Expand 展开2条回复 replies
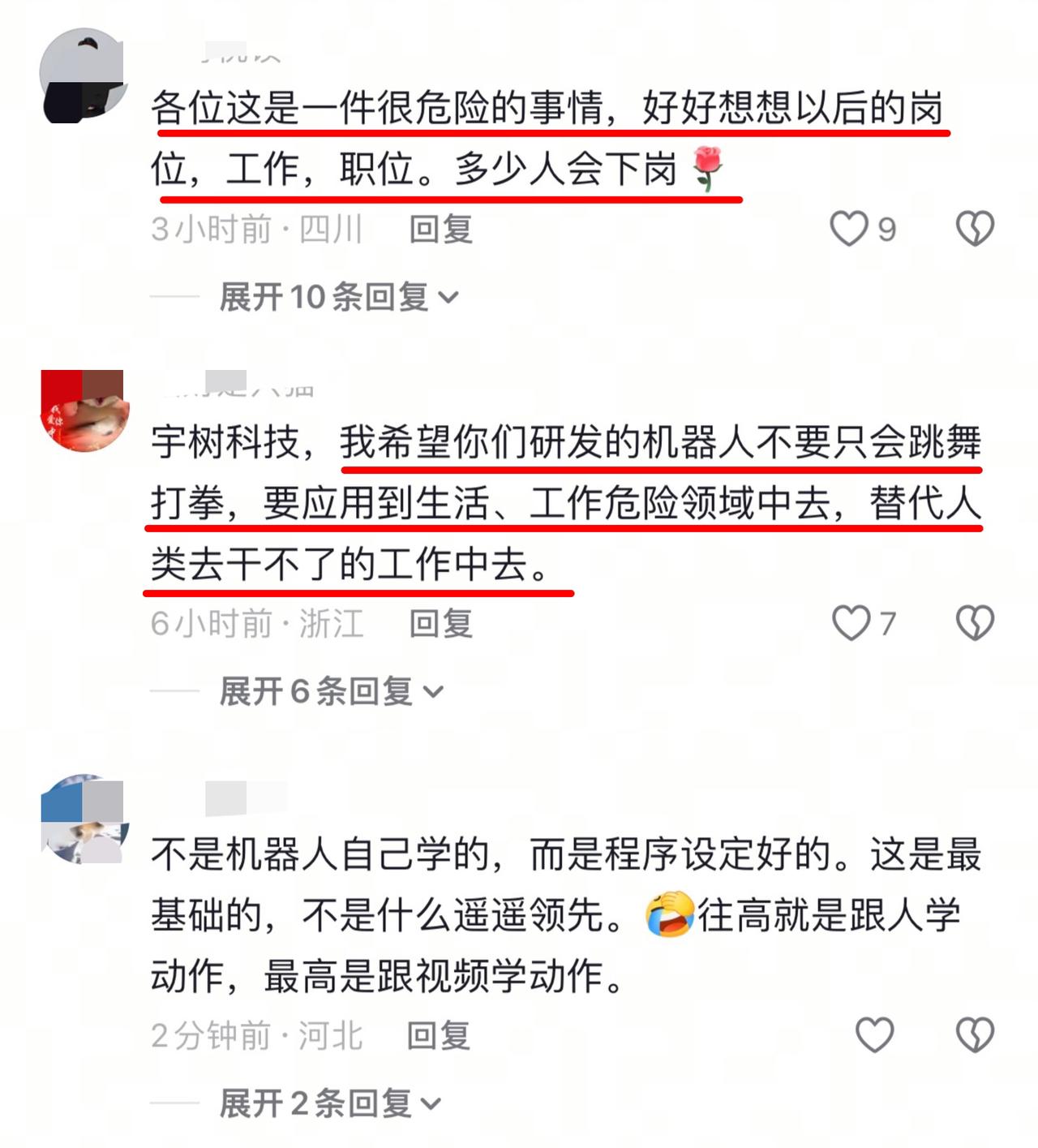 click(330, 1103)
